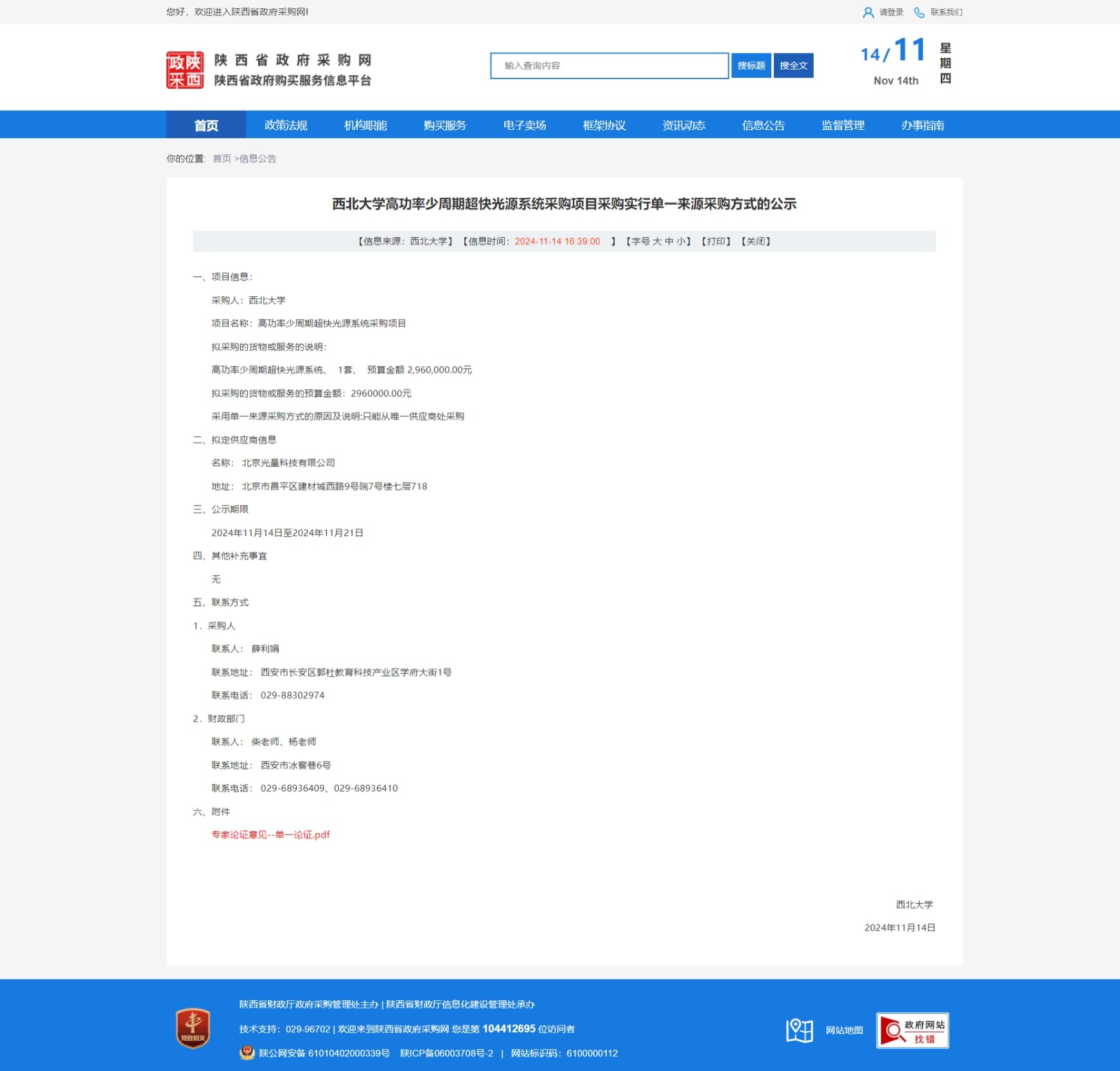Click the phone contact-us icon

click(x=919, y=12)
